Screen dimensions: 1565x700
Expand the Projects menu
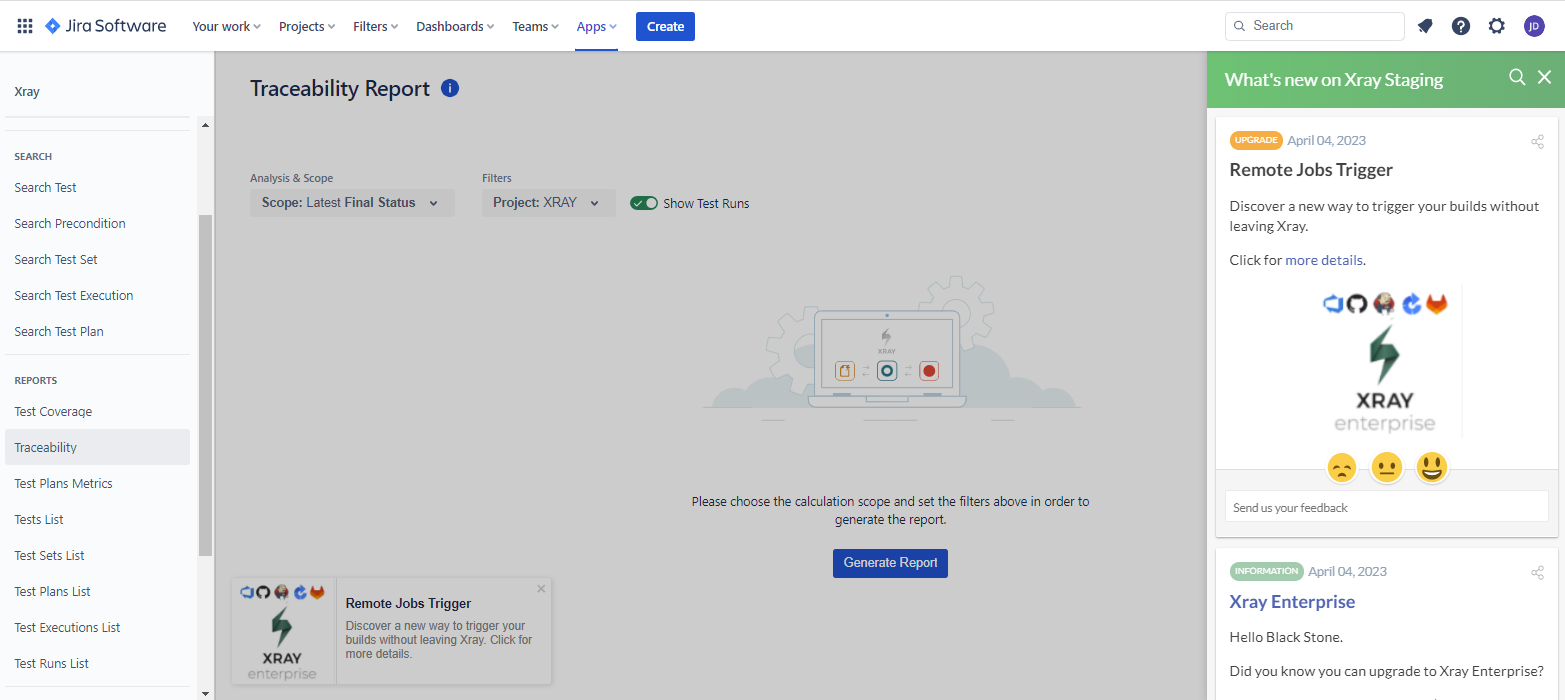click(x=307, y=26)
